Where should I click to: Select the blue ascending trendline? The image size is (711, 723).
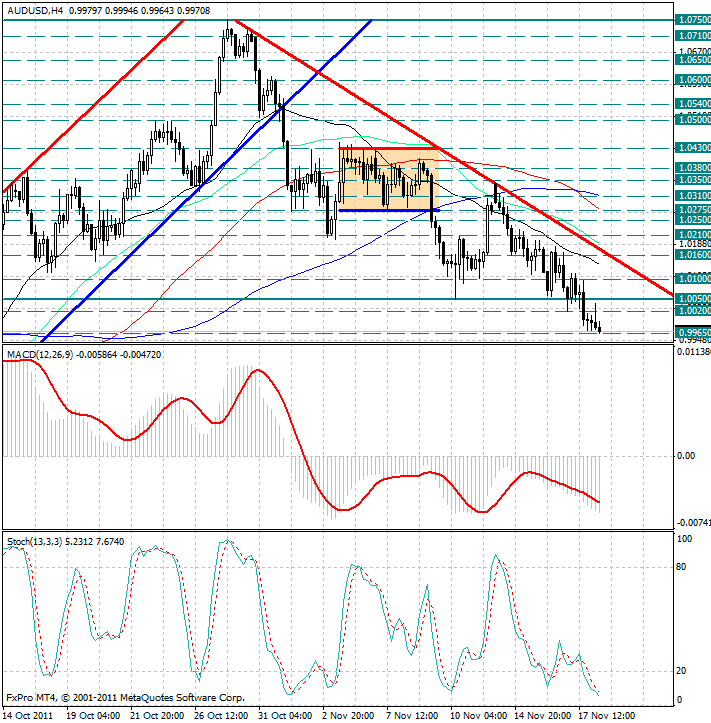tap(206, 181)
